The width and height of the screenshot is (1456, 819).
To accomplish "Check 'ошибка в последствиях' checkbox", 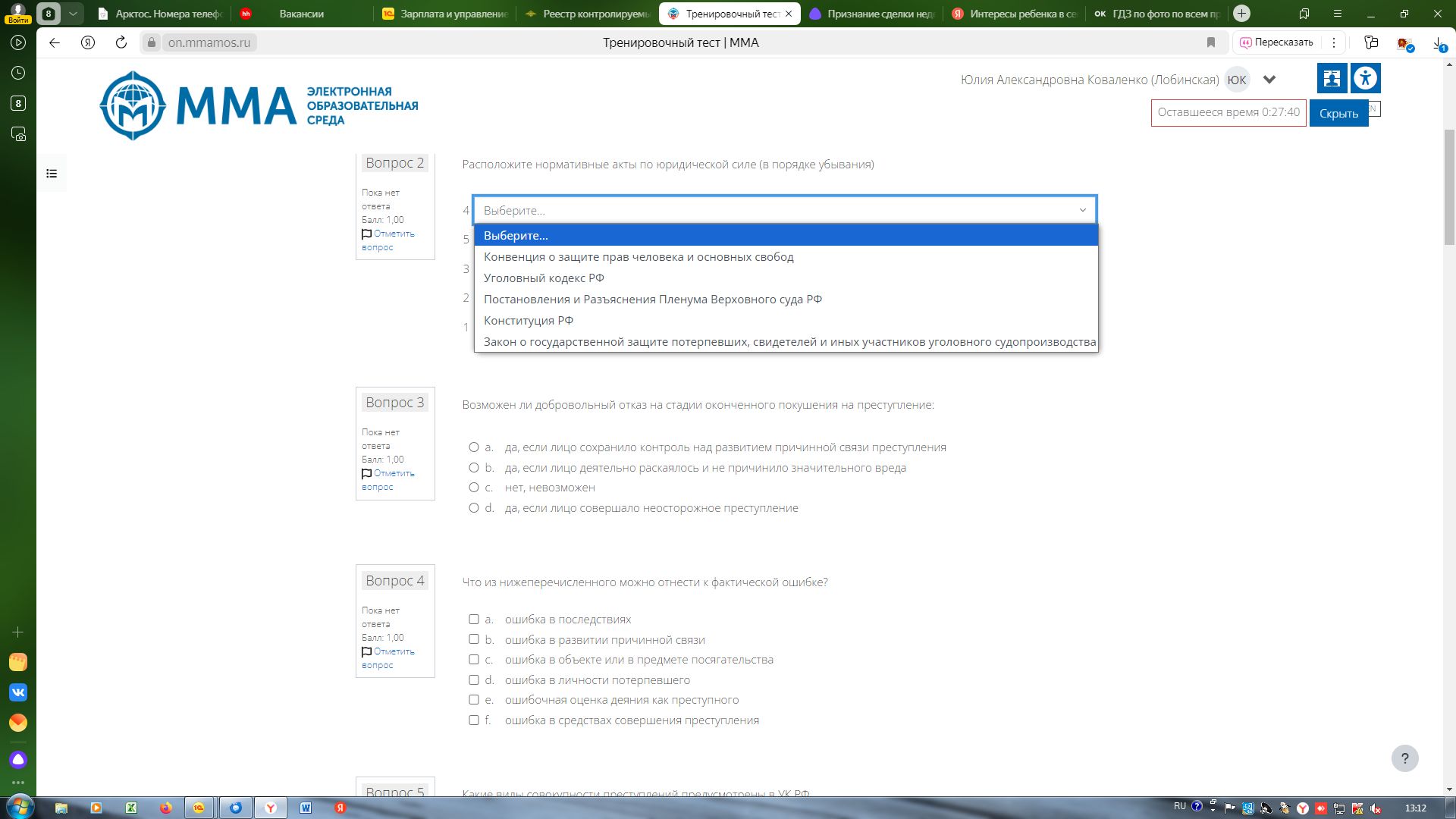I will 474,620.
